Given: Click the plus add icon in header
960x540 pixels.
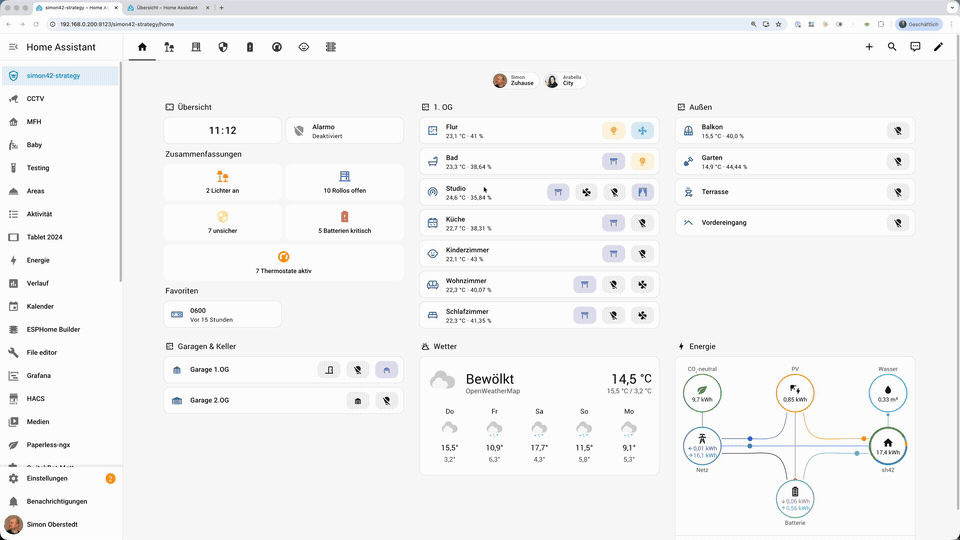Looking at the screenshot, I should (x=869, y=47).
